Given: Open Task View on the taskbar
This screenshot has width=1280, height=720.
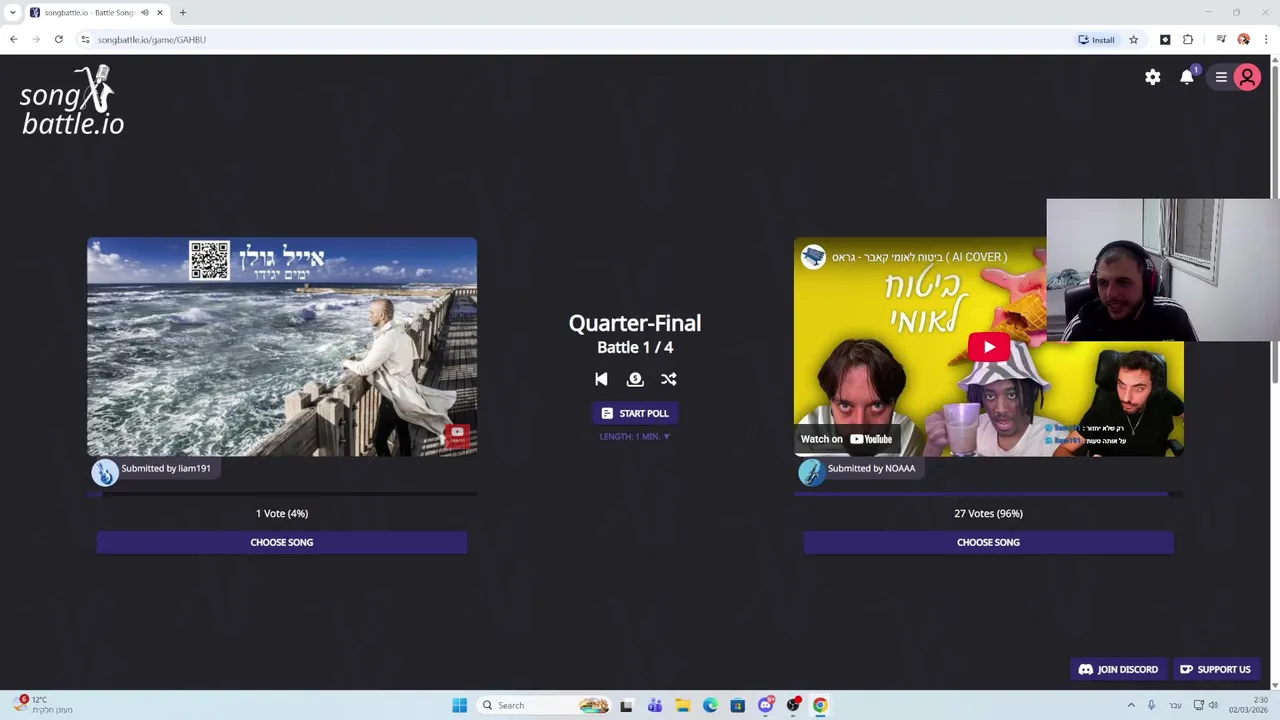Looking at the screenshot, I should pyautogui.click(x=626, y=705).
